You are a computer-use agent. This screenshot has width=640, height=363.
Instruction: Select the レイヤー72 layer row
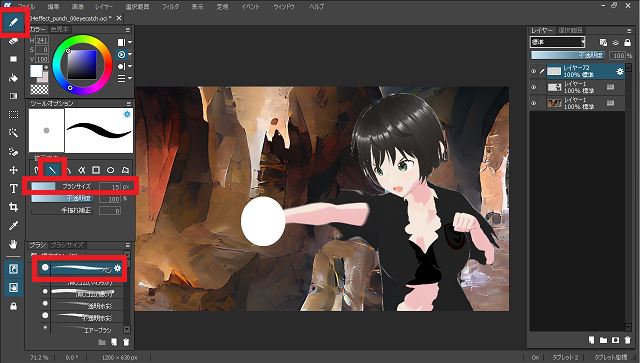pos(577,71)
